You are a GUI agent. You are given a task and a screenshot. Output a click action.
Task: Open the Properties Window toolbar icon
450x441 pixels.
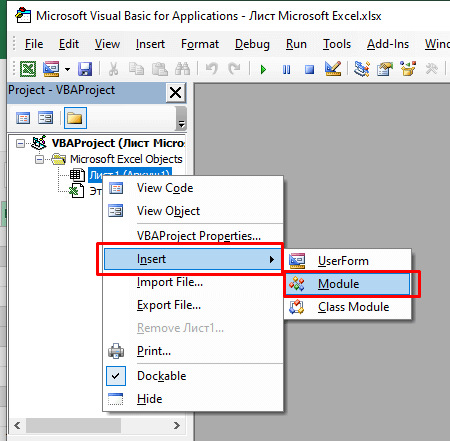[x=385, y=69]
